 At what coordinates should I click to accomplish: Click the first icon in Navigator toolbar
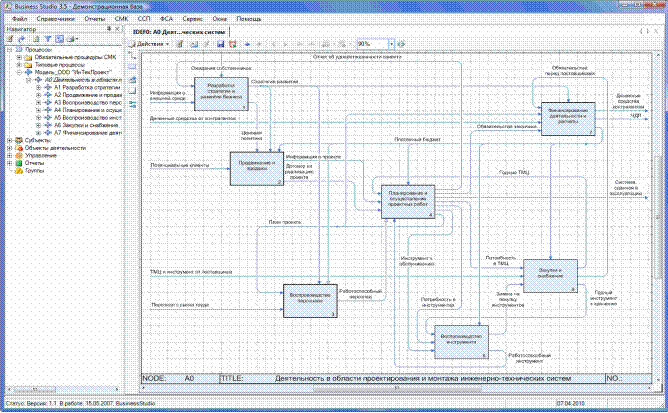[x=9, y=39]
